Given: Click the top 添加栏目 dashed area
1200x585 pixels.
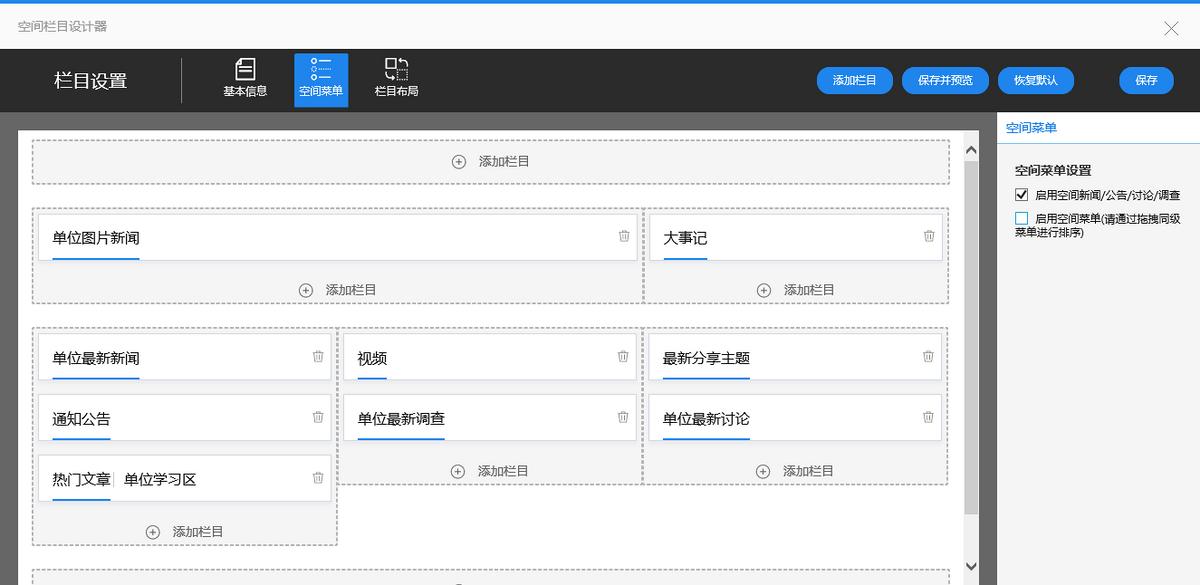Looking at the screenshot, I should click(490, 161).
